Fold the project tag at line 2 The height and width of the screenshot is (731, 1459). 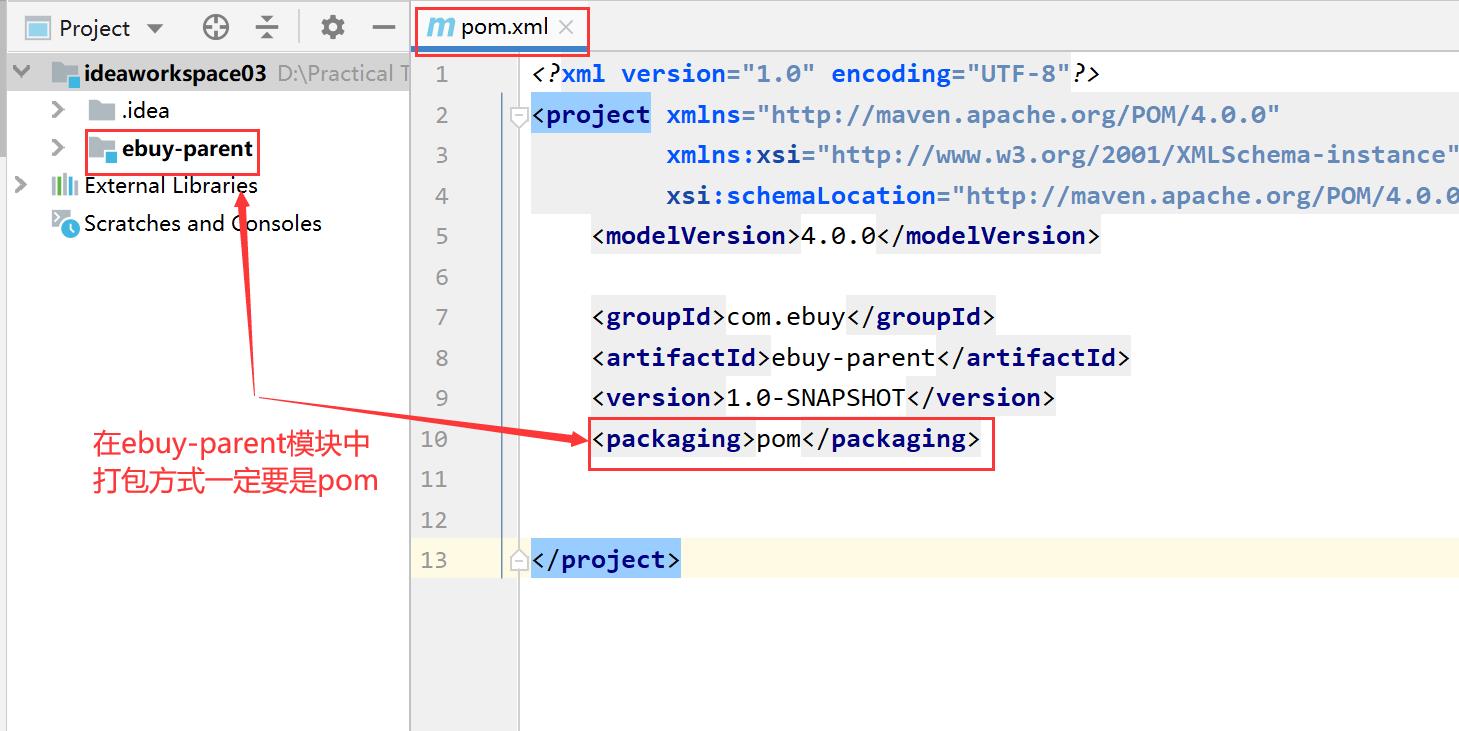(x=518, y=116)
